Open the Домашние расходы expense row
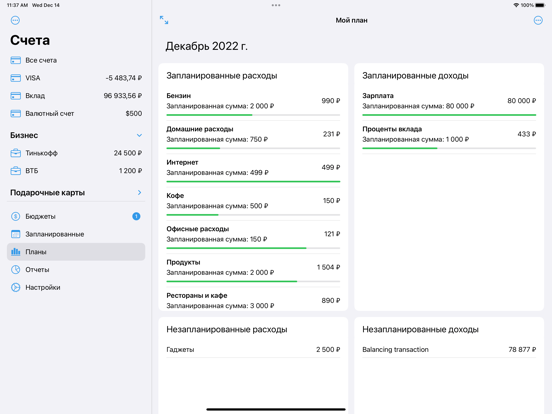 253,137
